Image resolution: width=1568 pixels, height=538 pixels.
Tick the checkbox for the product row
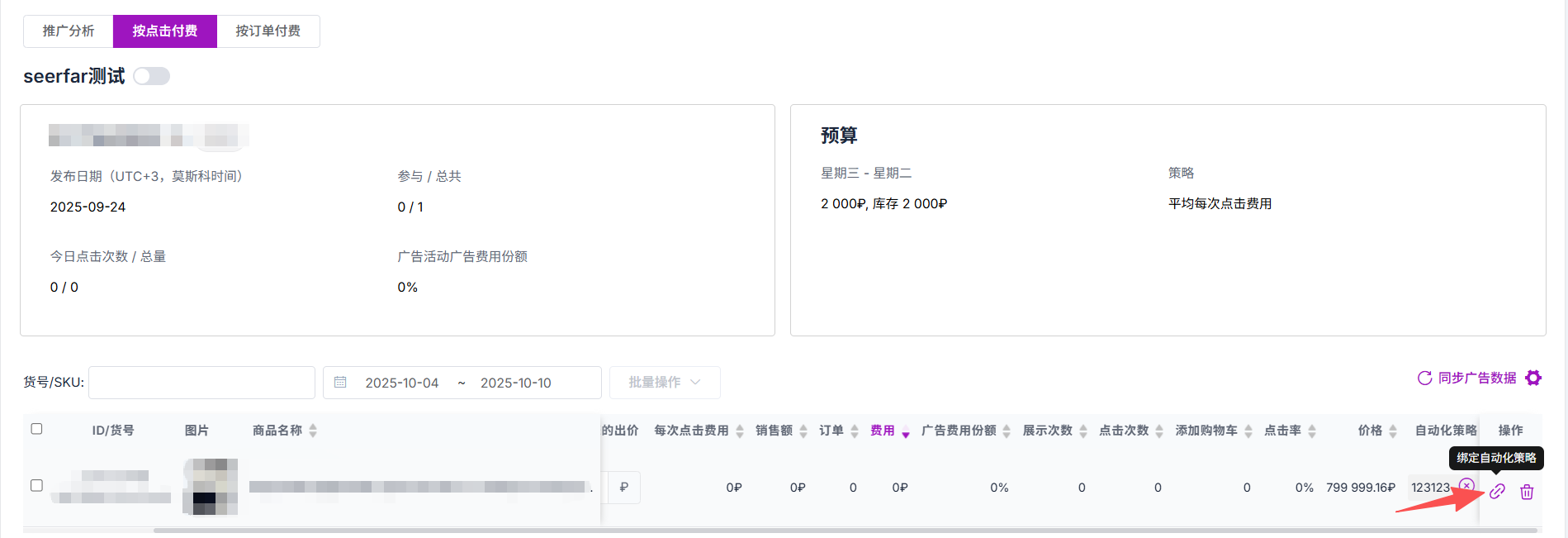[x=36, y=486]
